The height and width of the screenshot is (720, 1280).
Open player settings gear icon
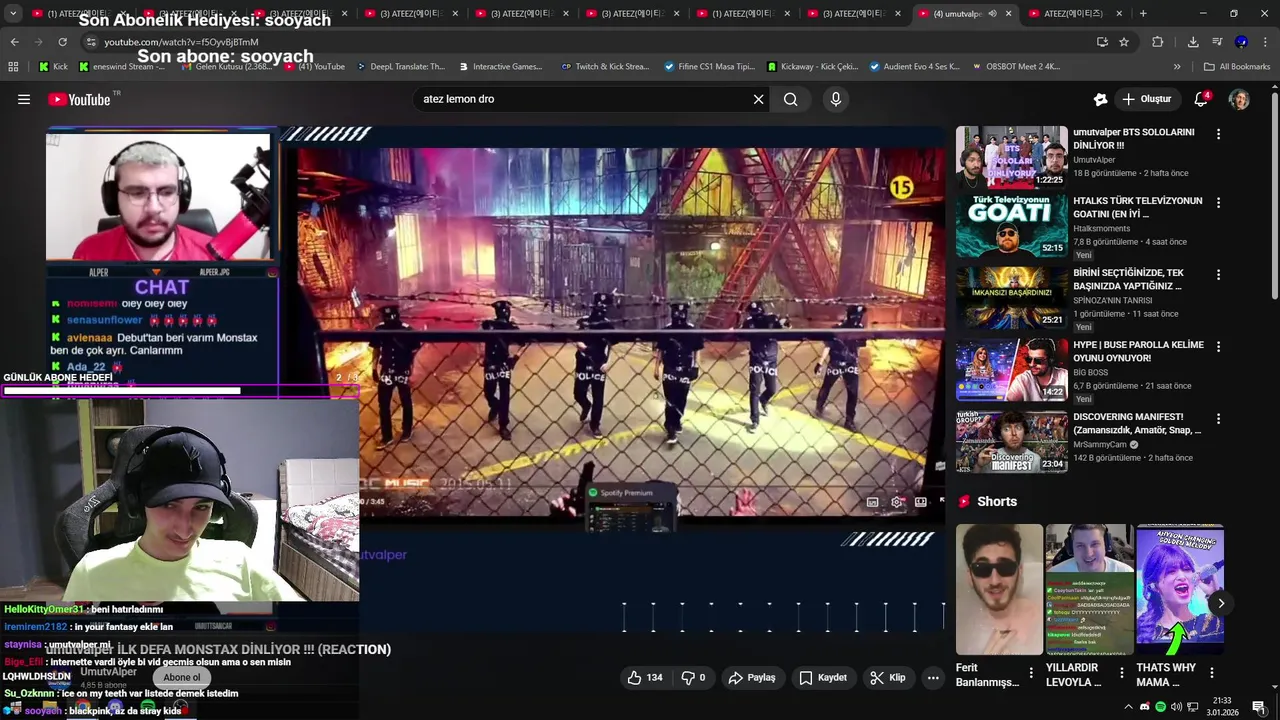click(897, 502)
